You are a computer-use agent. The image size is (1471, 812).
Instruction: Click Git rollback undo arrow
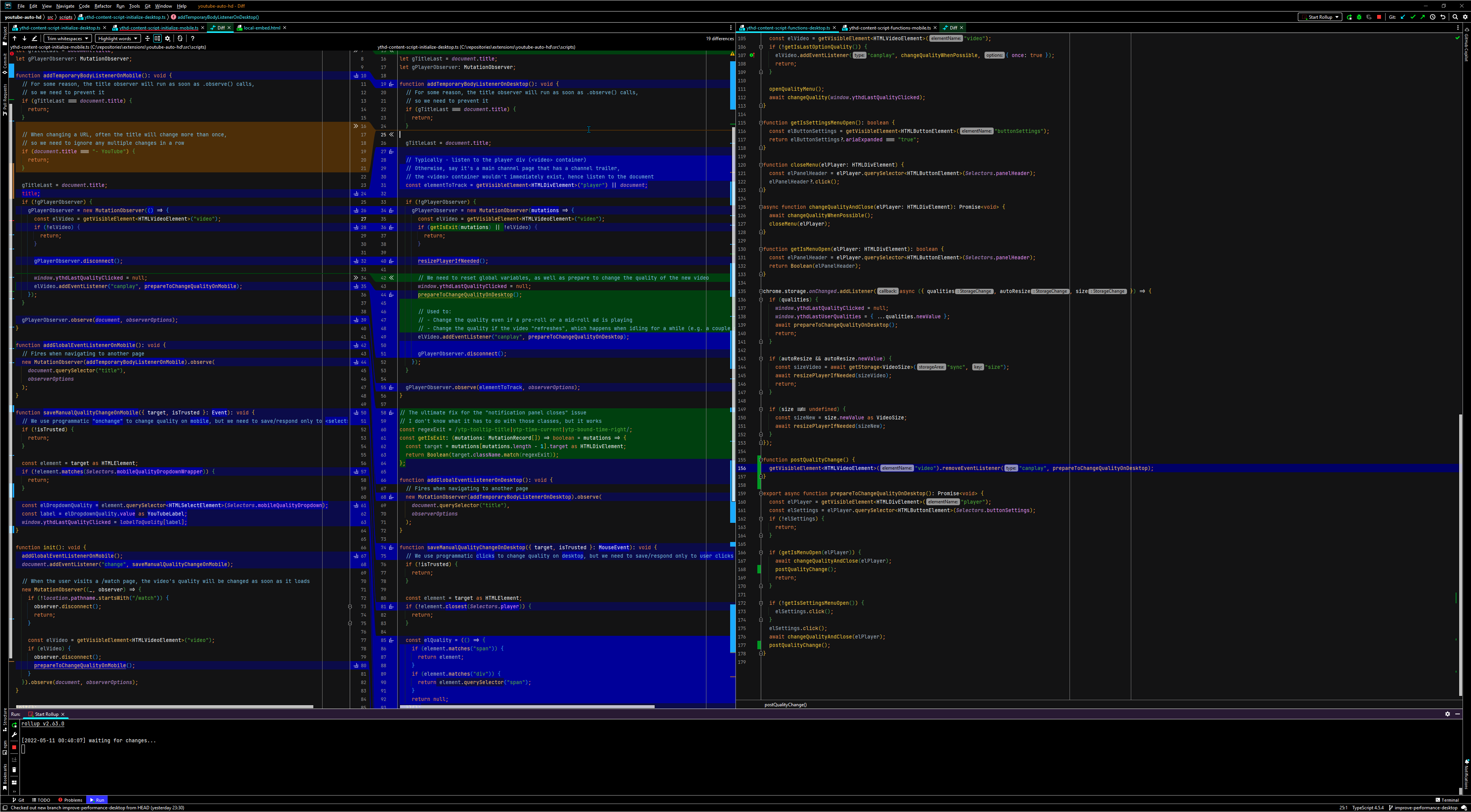point(1443,17)
